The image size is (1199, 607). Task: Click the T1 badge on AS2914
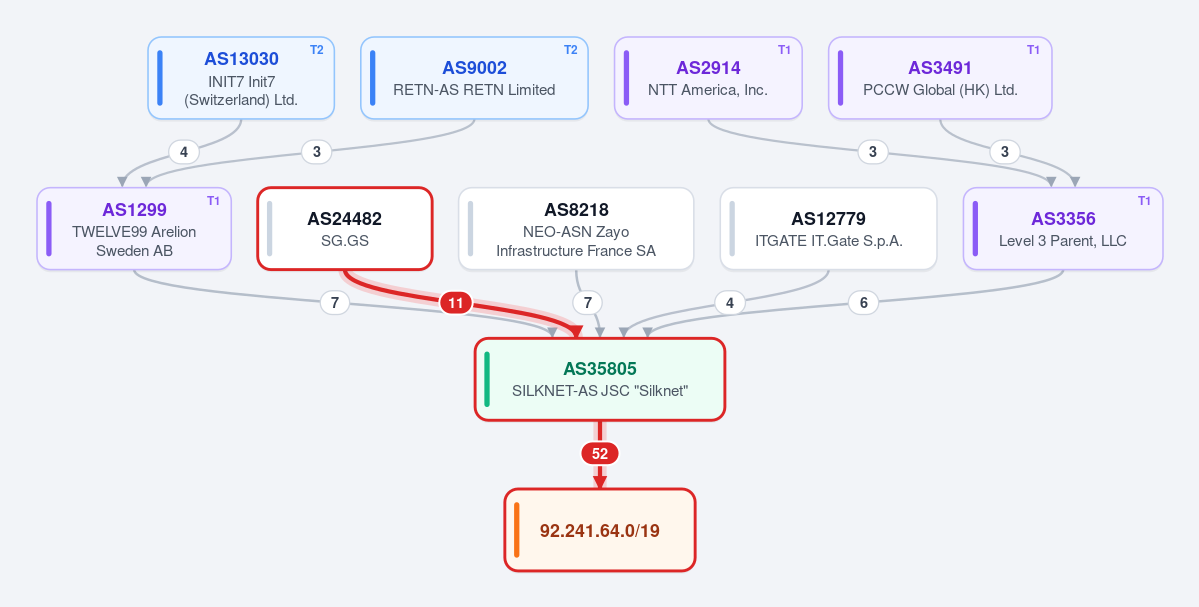[x=785, y=50]
